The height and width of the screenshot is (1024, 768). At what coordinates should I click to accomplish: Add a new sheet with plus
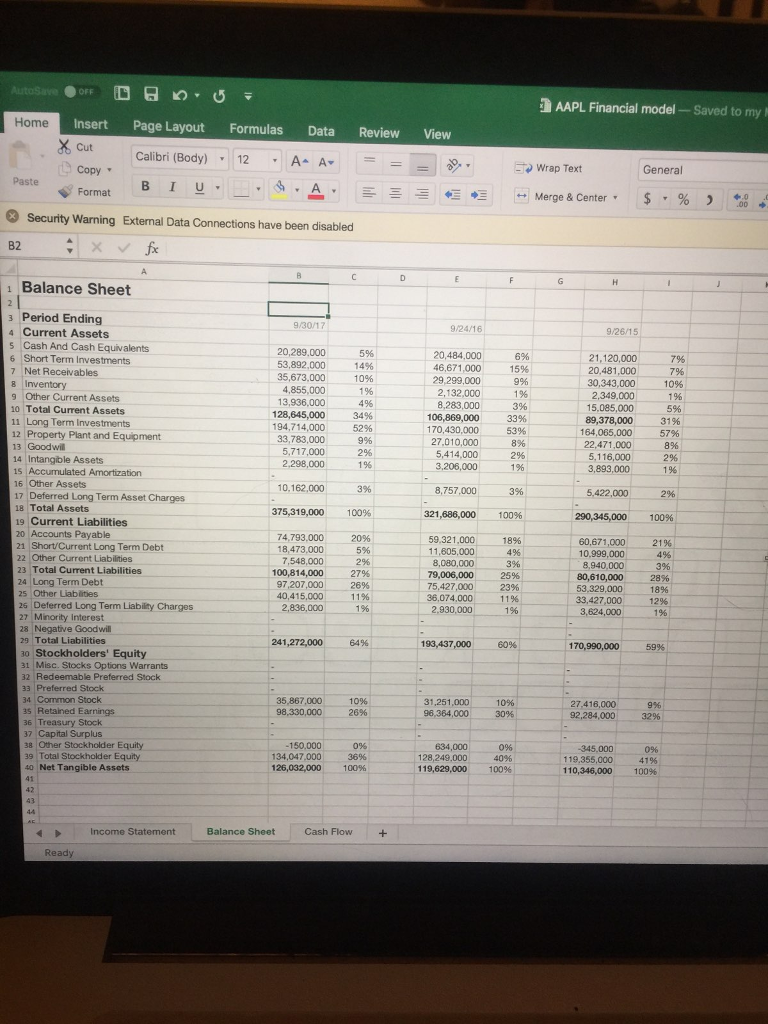383,833
